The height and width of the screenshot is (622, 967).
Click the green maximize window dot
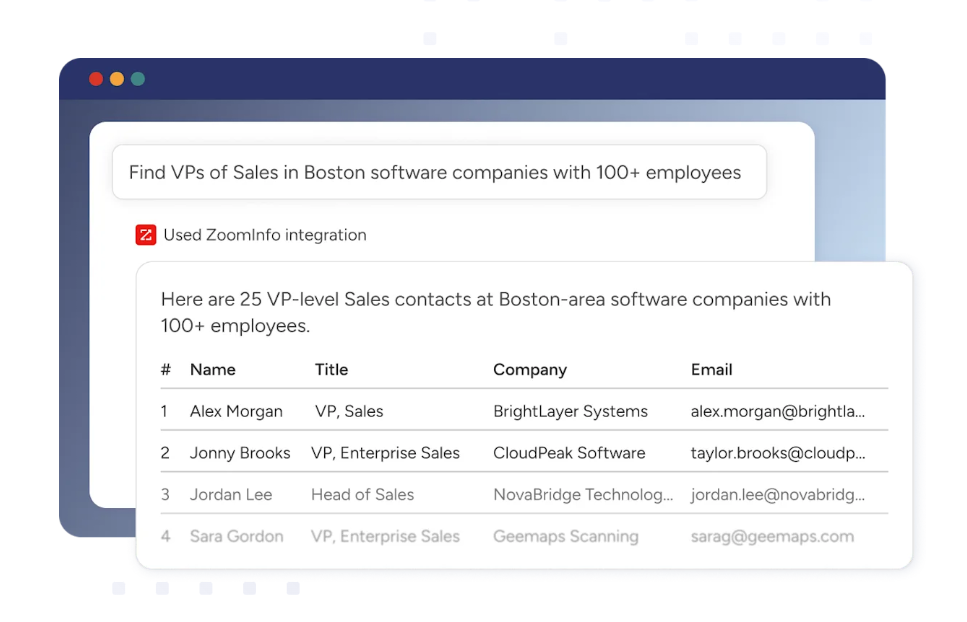(x=138, y=79)
